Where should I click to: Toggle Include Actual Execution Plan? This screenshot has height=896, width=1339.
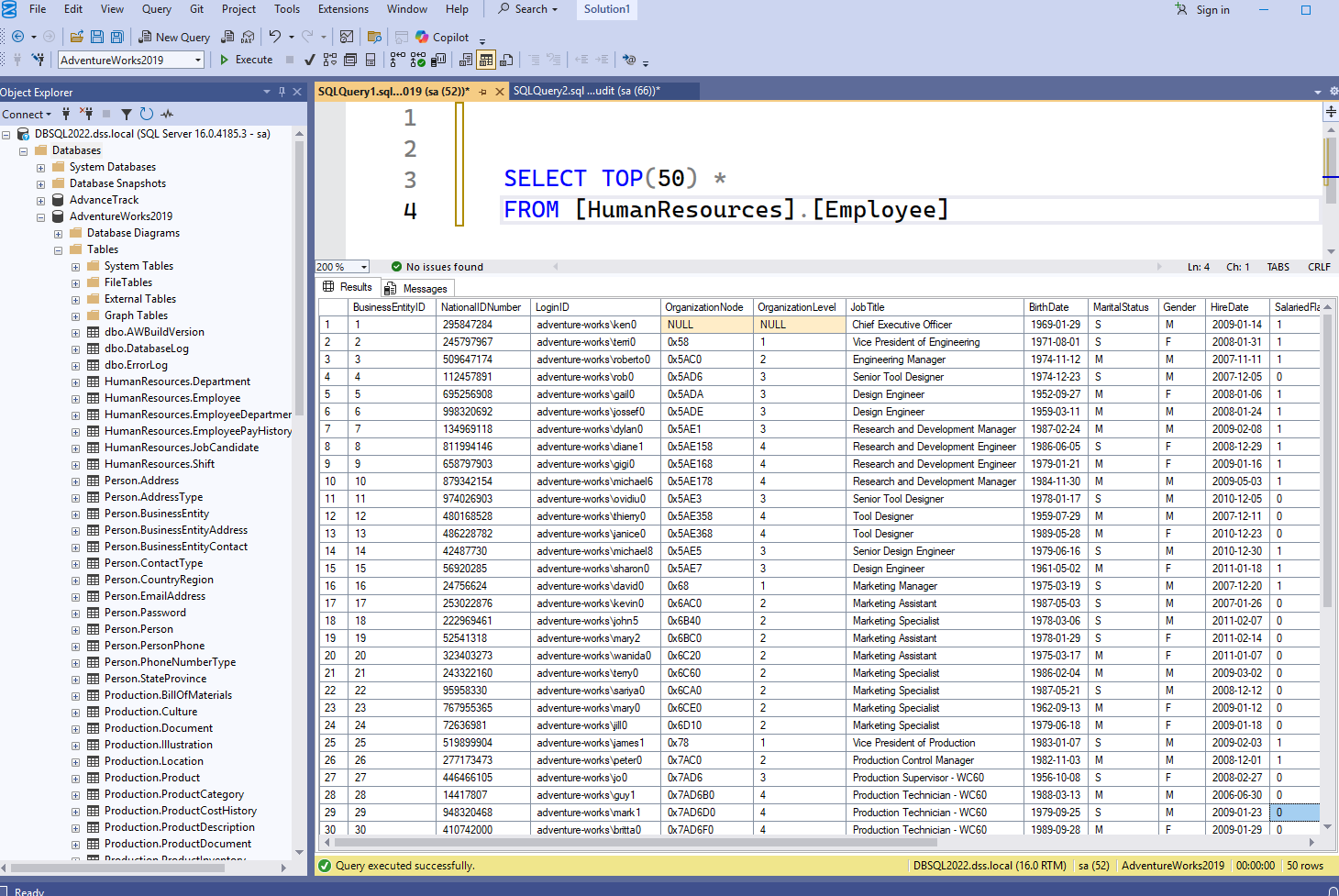tap(418, 60)
